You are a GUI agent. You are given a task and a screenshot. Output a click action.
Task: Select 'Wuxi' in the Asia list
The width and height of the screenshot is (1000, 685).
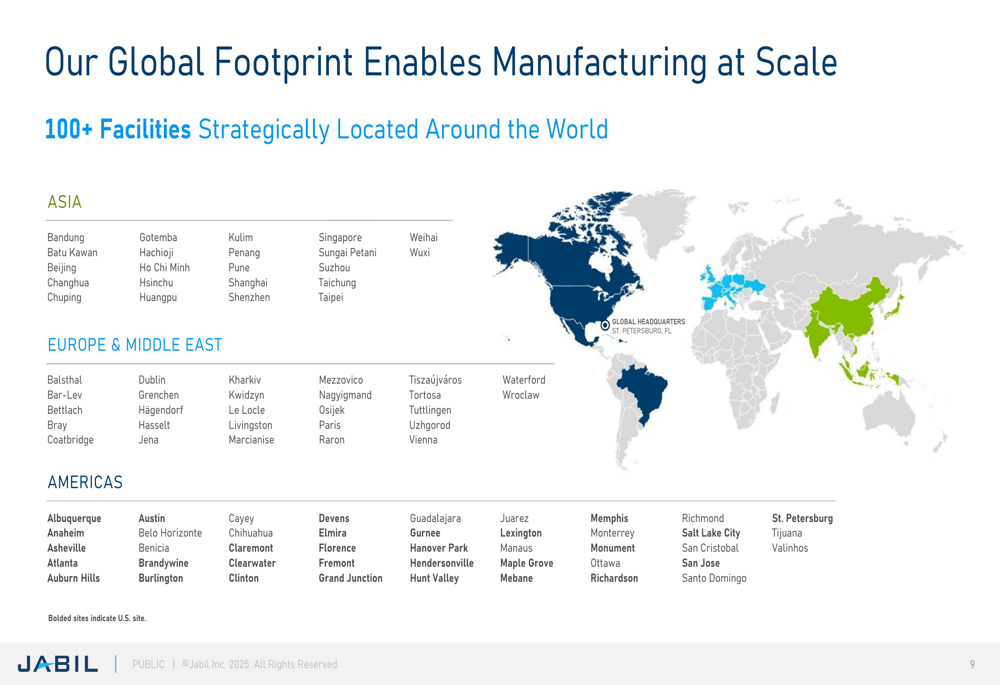(x=420, y=253)
